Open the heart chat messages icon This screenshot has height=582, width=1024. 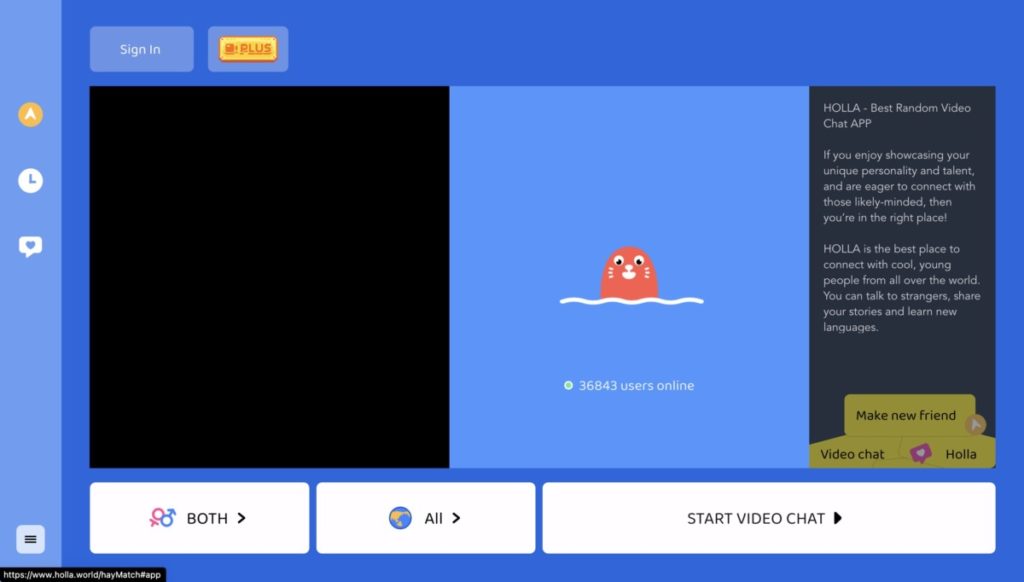tap(30, 246)
